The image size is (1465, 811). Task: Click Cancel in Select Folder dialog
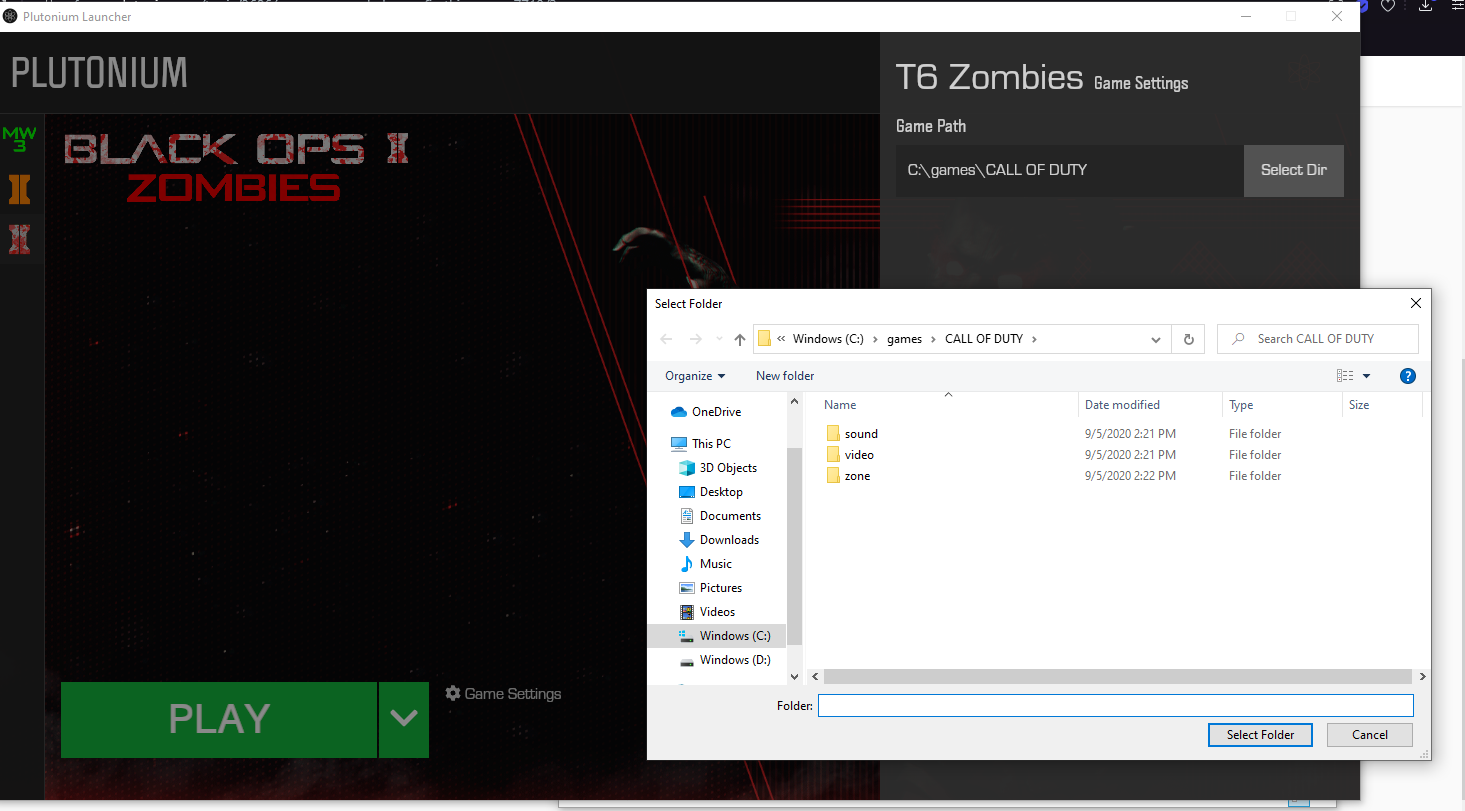pyautogui.click(x=1370, y=735)
